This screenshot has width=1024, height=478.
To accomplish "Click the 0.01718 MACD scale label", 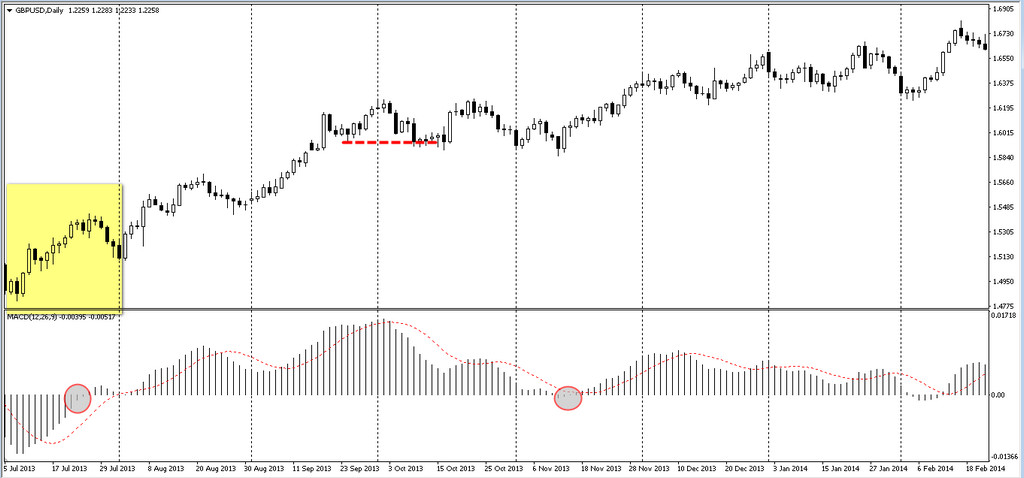I will (x=1004, y=316).
